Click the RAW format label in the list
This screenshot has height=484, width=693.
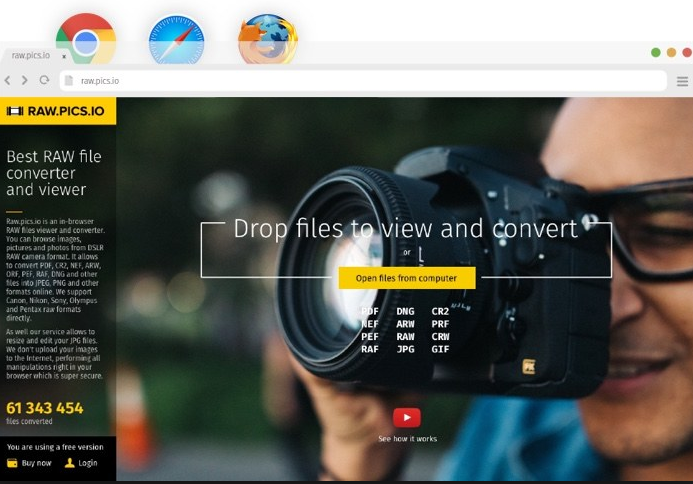click(x=405, y=336)
